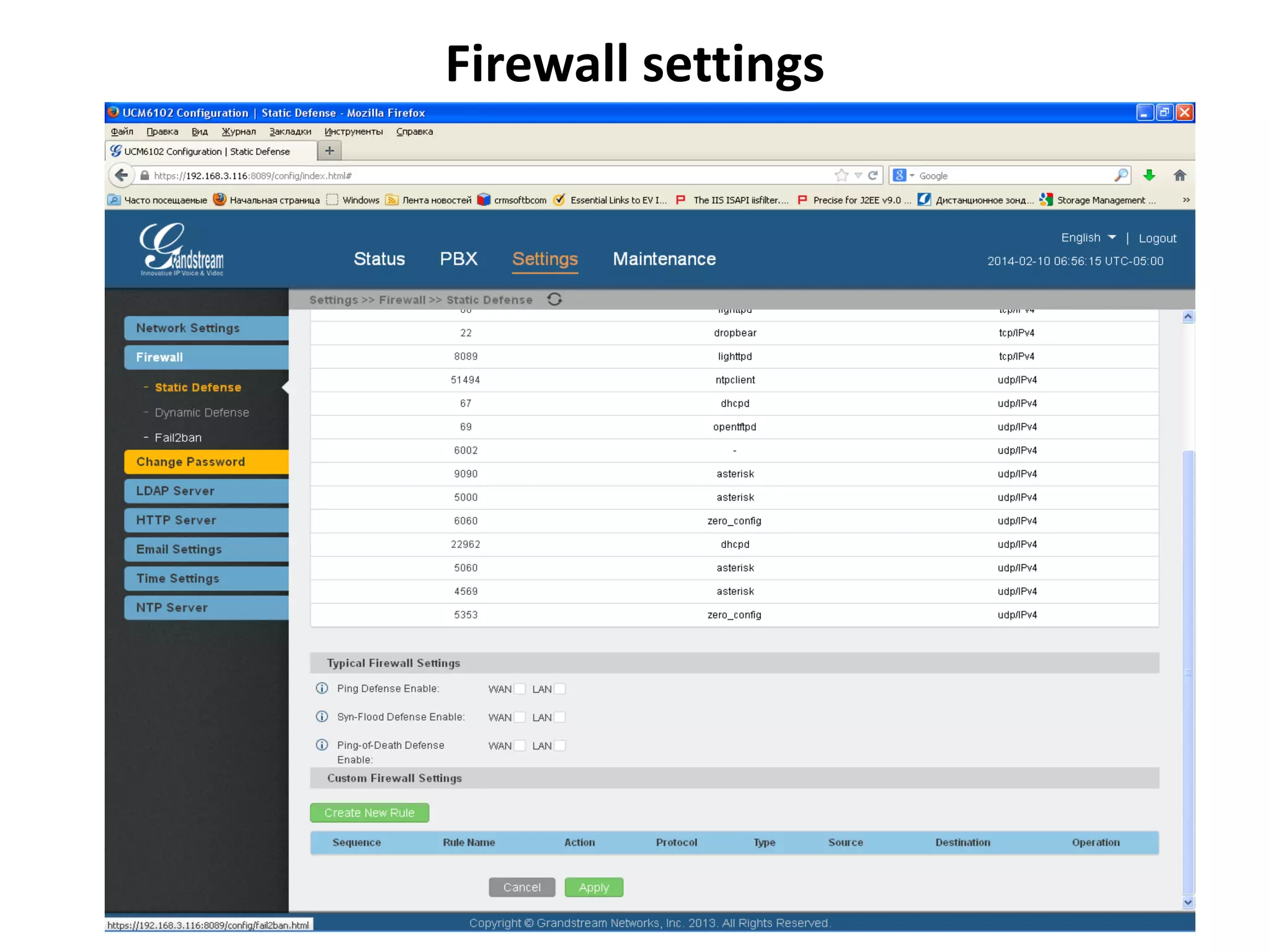Screen dimensions: 1270x952
Task: Open the PBX tab
Action: (458, 259)
